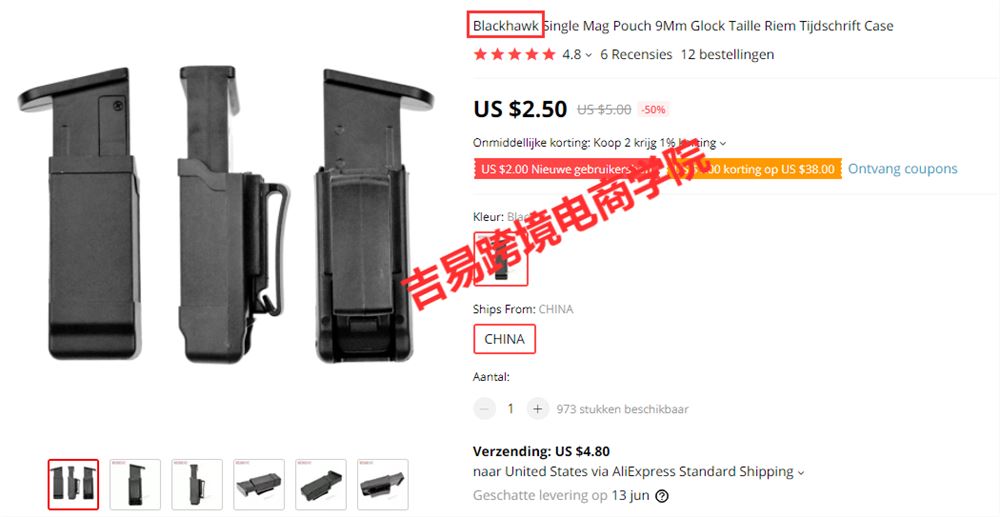The height and width of the screenshot is (517, 1000).
Task: Select the last product thumbnail image
Action: click(x=383, y=484)
